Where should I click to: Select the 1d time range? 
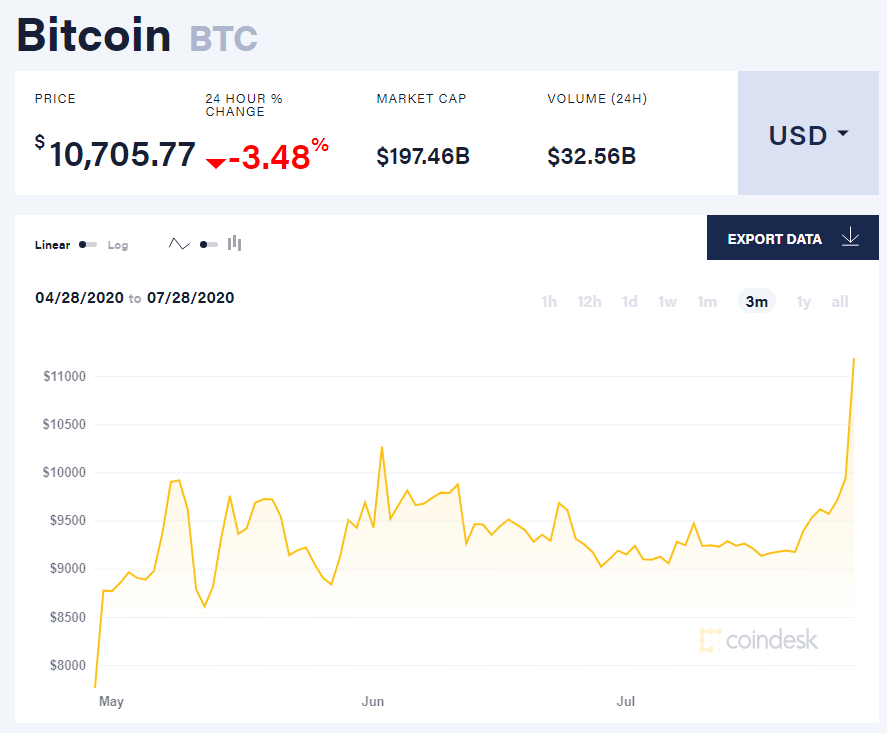630,301
